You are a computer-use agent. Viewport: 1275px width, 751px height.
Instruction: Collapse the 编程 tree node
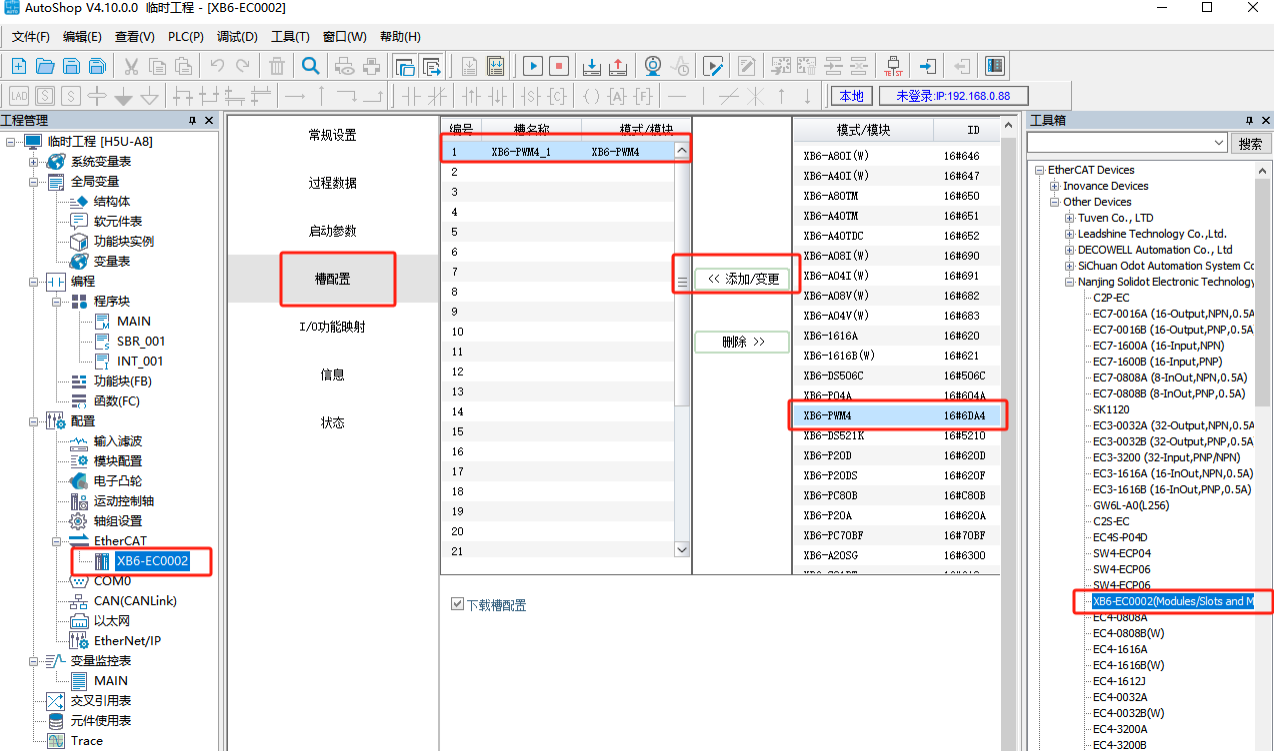pyautogui.click(x=35, y=281)
